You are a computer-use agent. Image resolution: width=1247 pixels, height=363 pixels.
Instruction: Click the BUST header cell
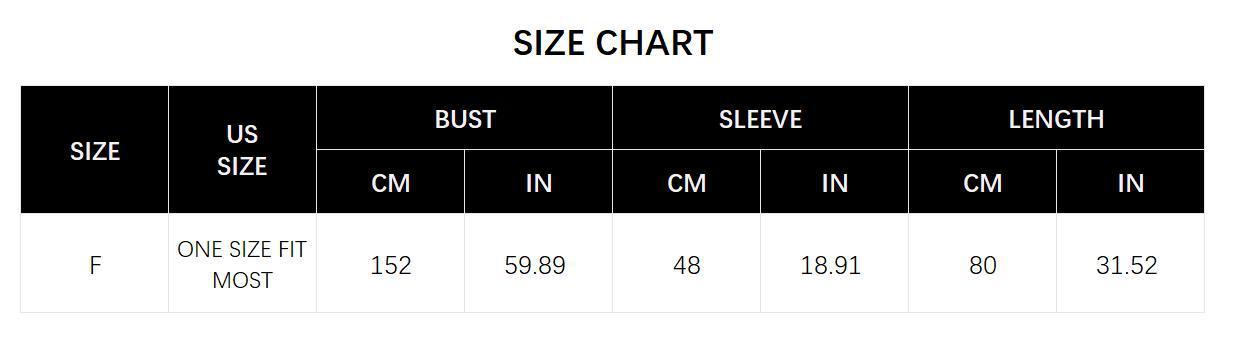coord(465,118)
